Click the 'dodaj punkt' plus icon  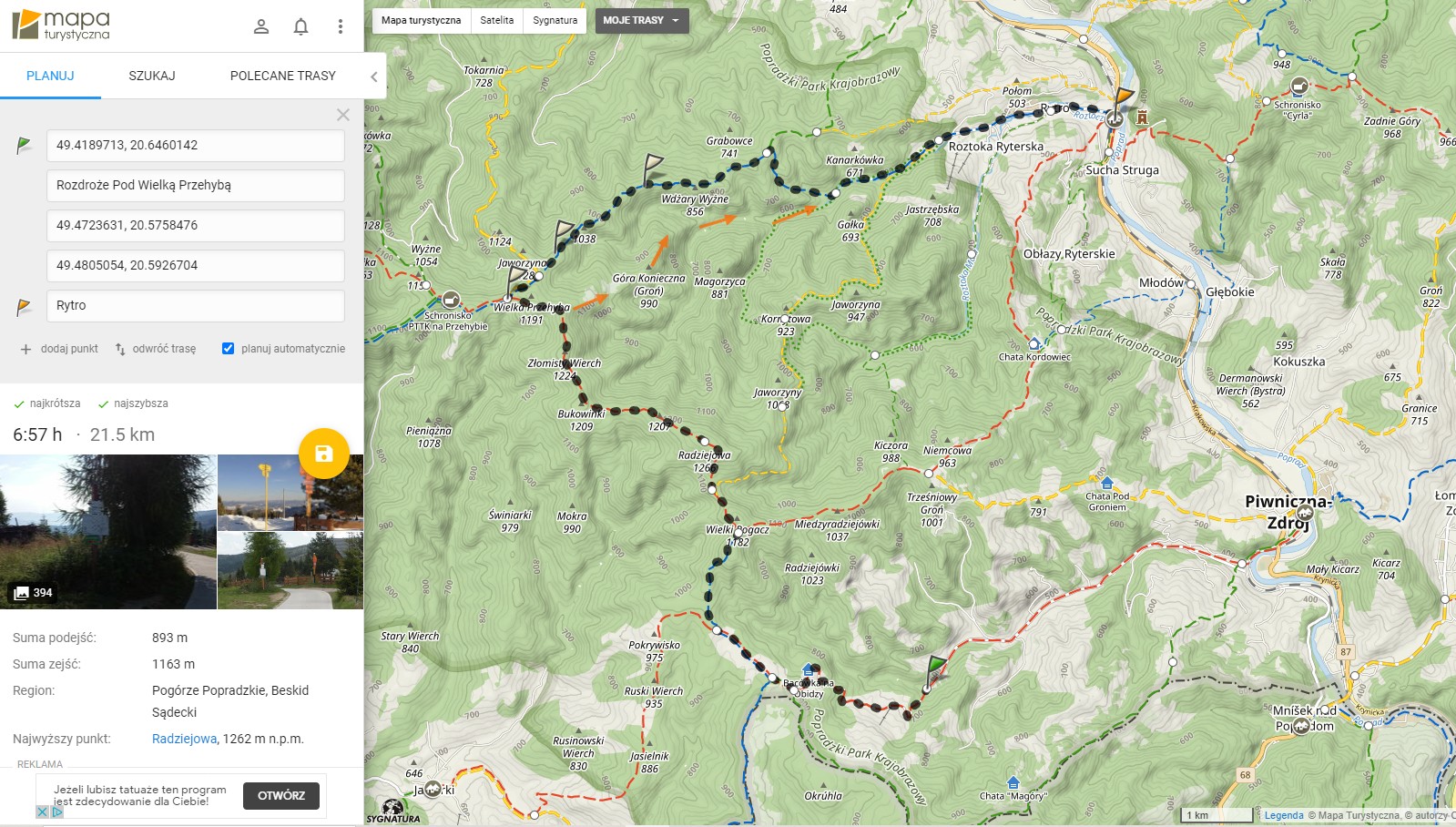(x=25, y=349)
